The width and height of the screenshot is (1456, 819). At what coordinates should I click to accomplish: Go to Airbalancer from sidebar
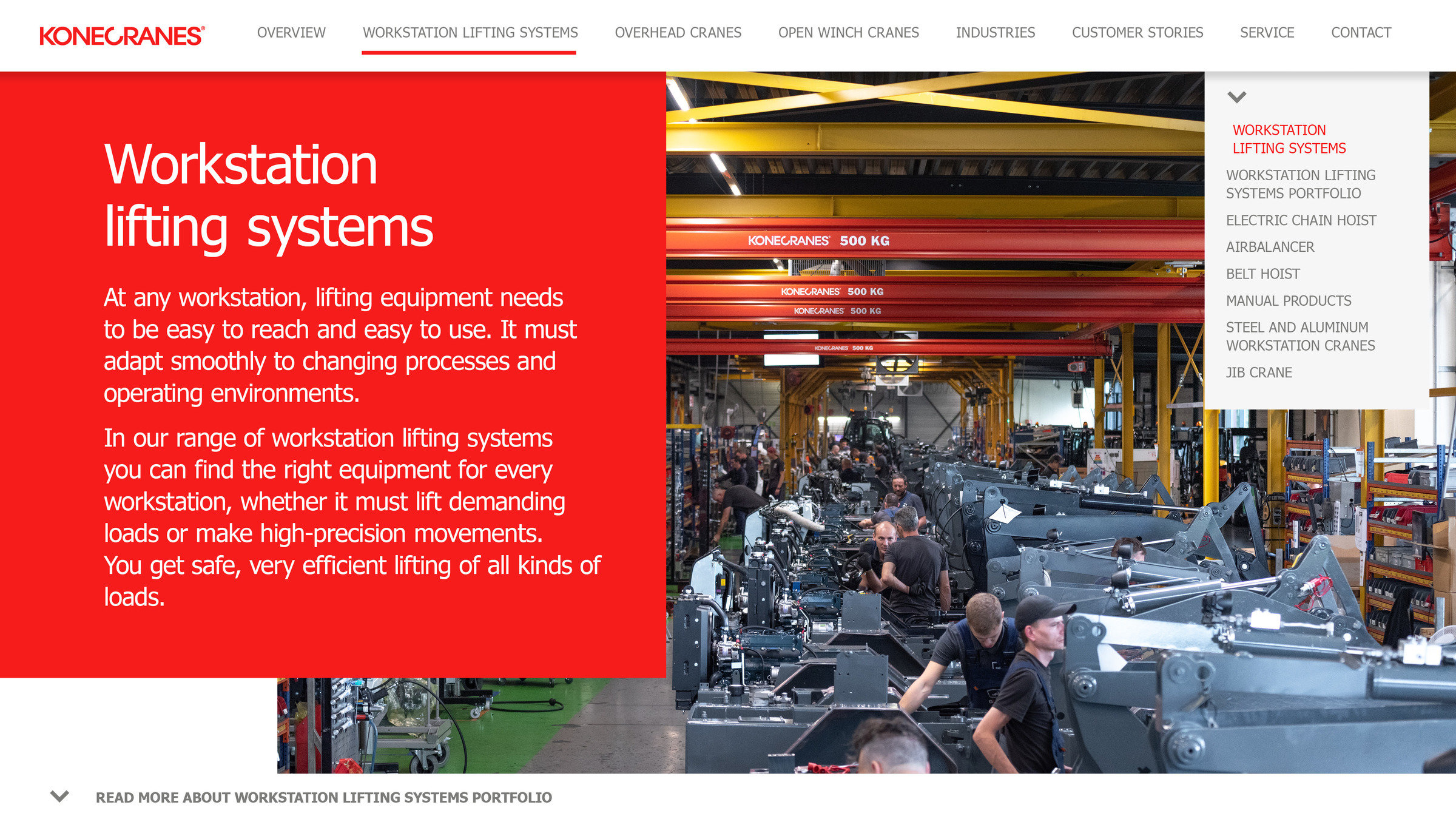click(1270, 247)
